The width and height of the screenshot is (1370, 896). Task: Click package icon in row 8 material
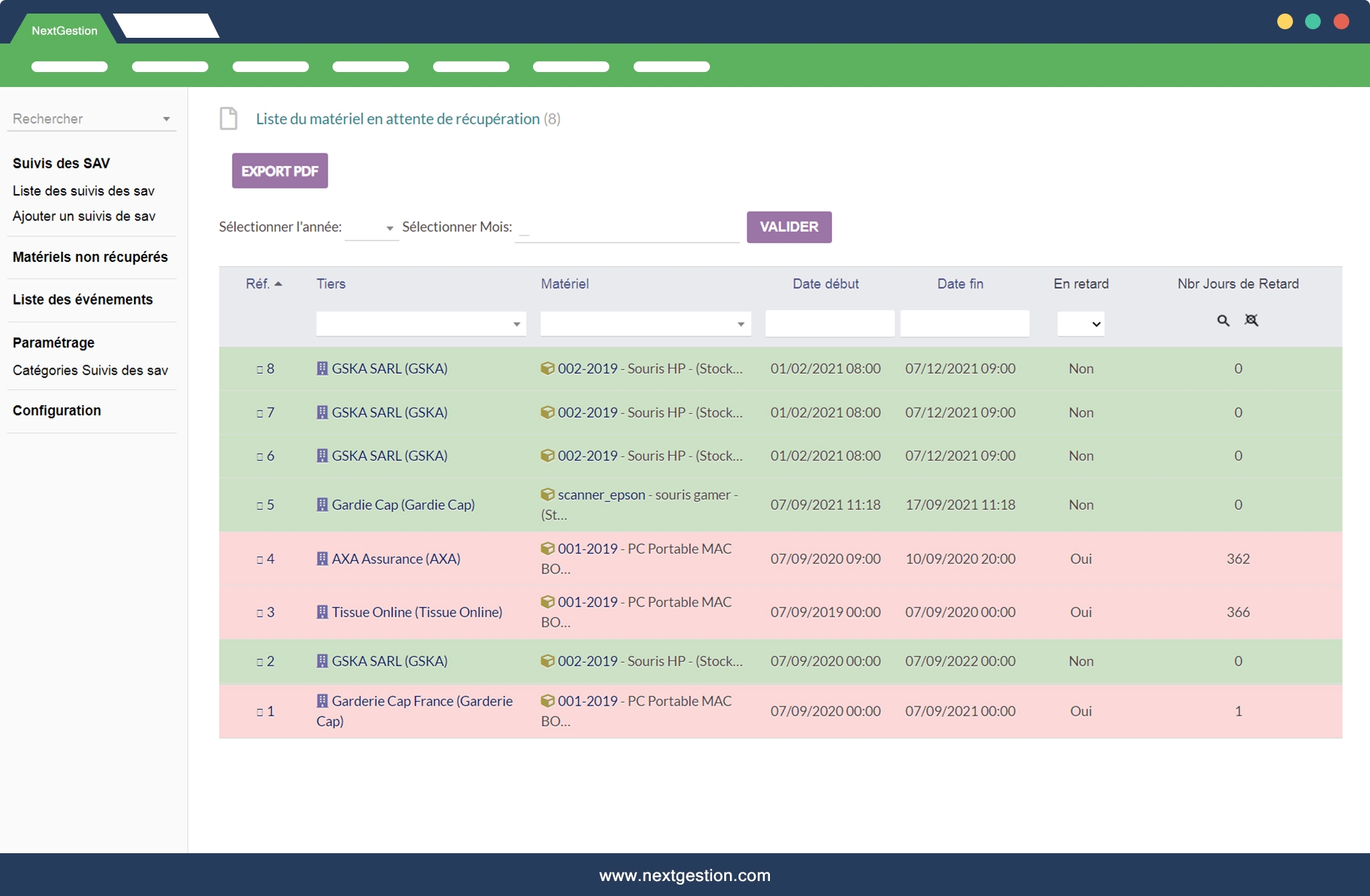pyautogui.click(x=547, y=369)
